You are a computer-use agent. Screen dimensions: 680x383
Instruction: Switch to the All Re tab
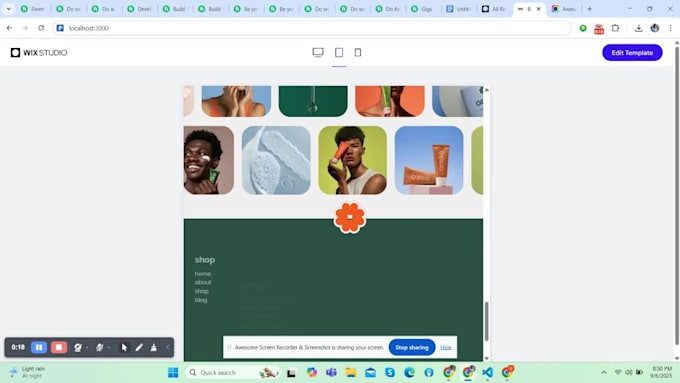[494, 9]
